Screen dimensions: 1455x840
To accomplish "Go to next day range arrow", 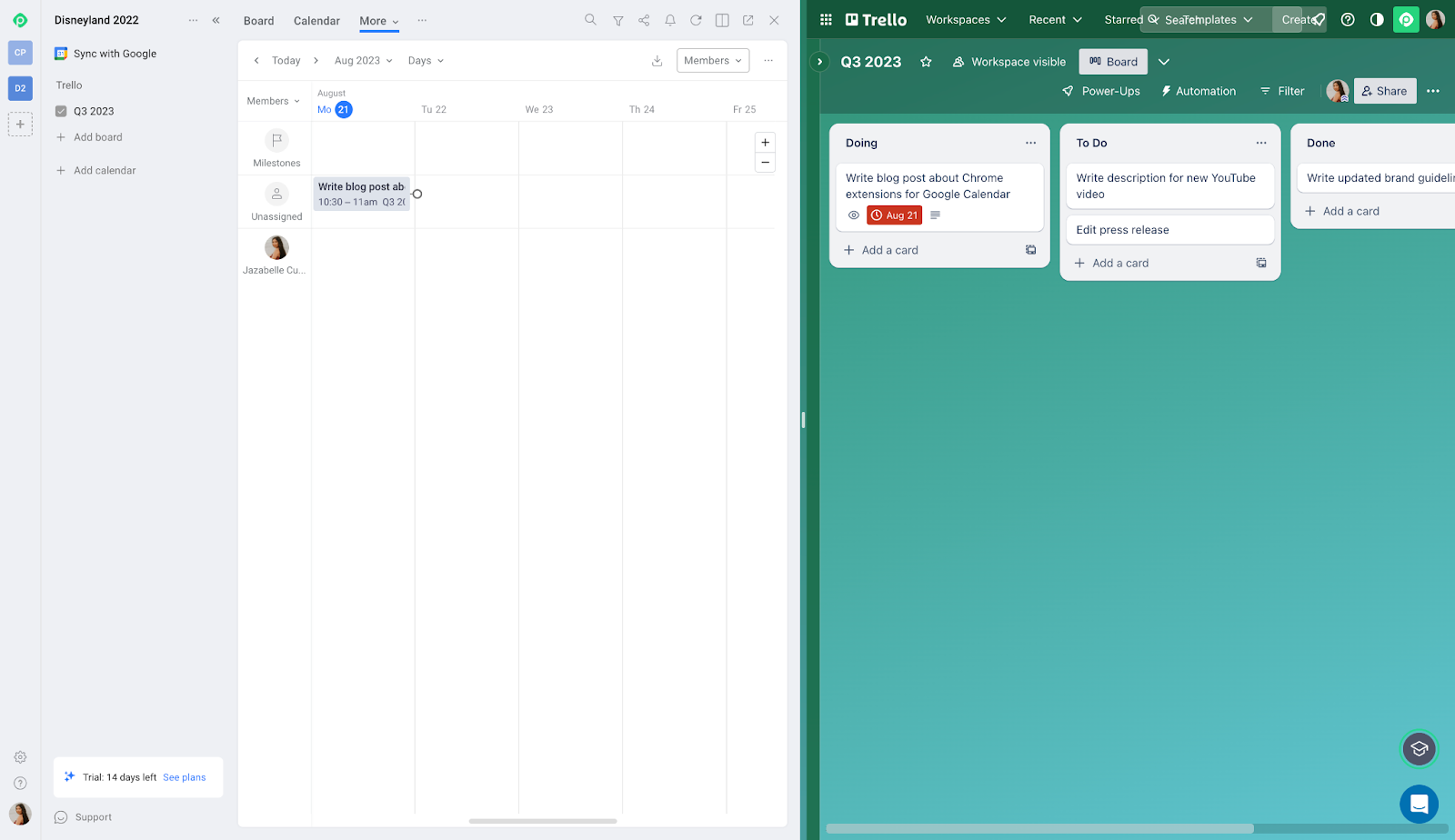I will (316, 61).
